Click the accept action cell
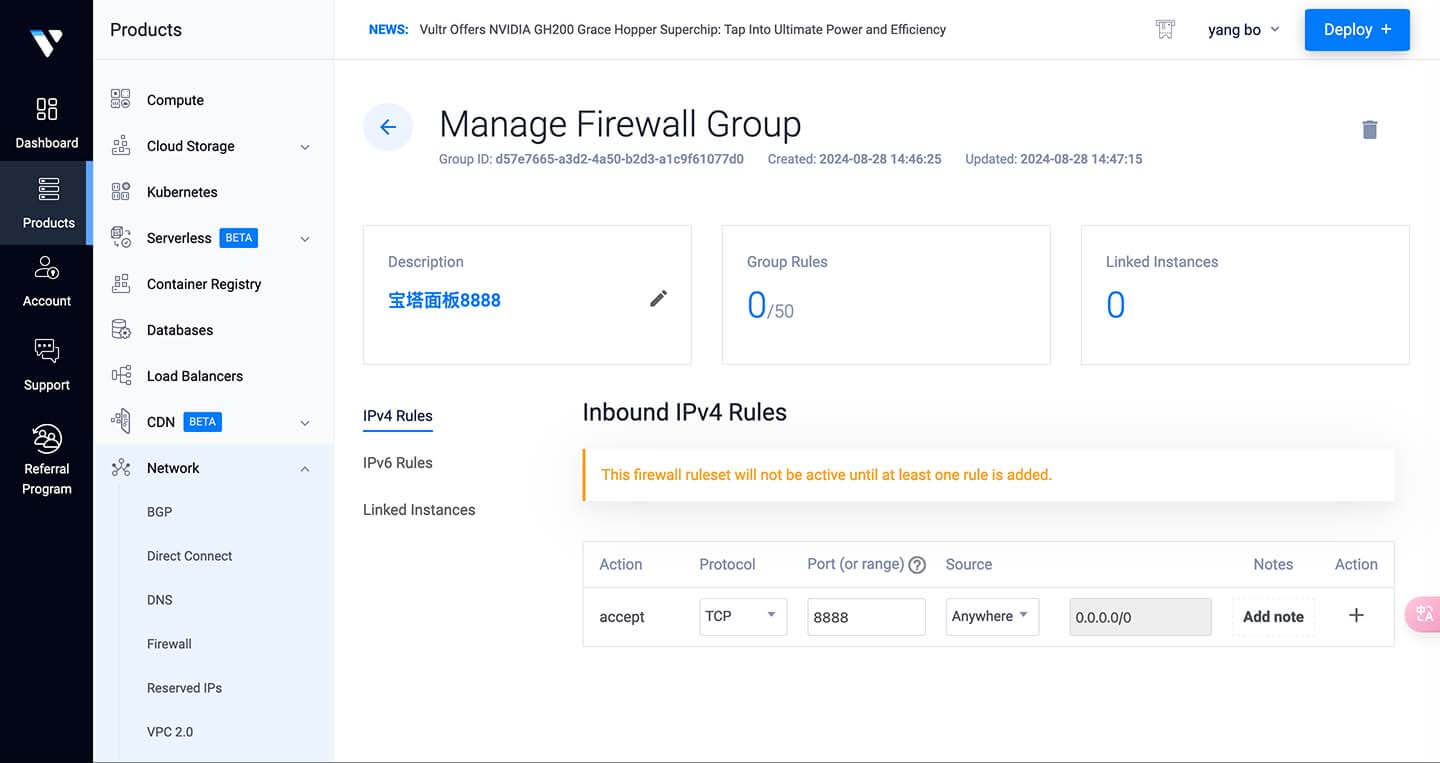This screenshot has height=763, width=1440. (x=622, y=617)
